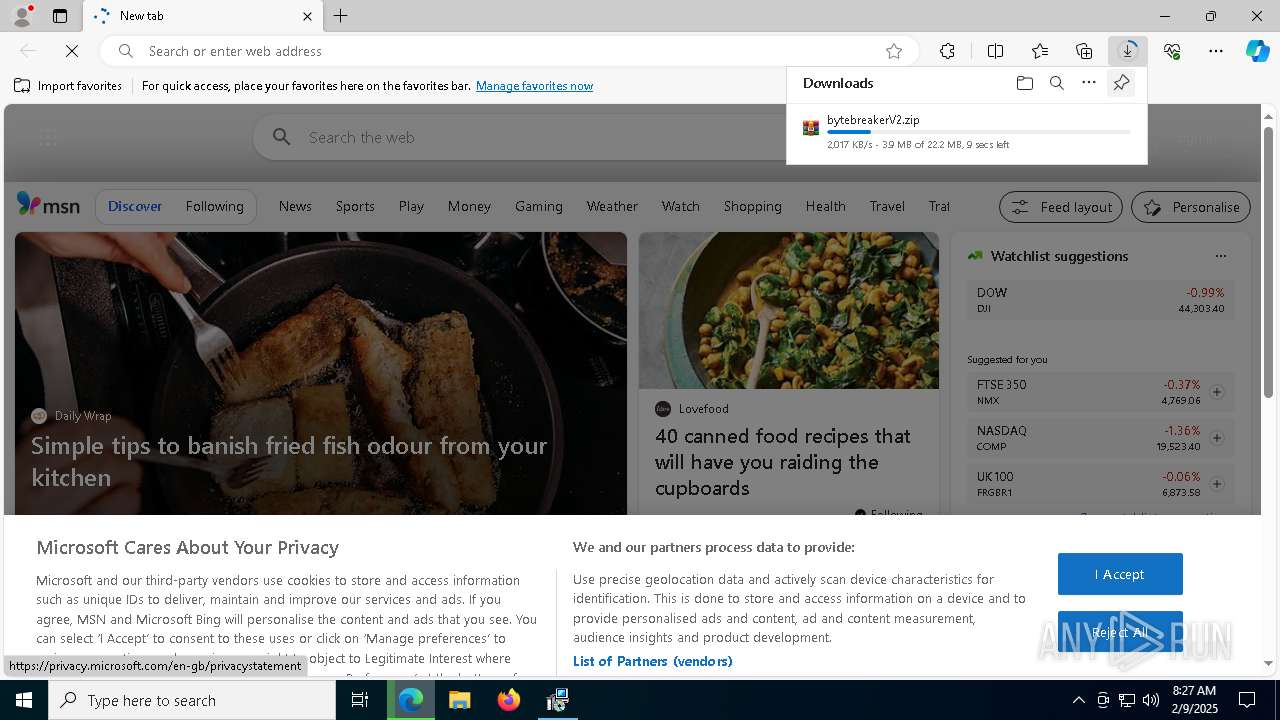Open downloads folder icon in Downloads panel

click(1024, 83)
